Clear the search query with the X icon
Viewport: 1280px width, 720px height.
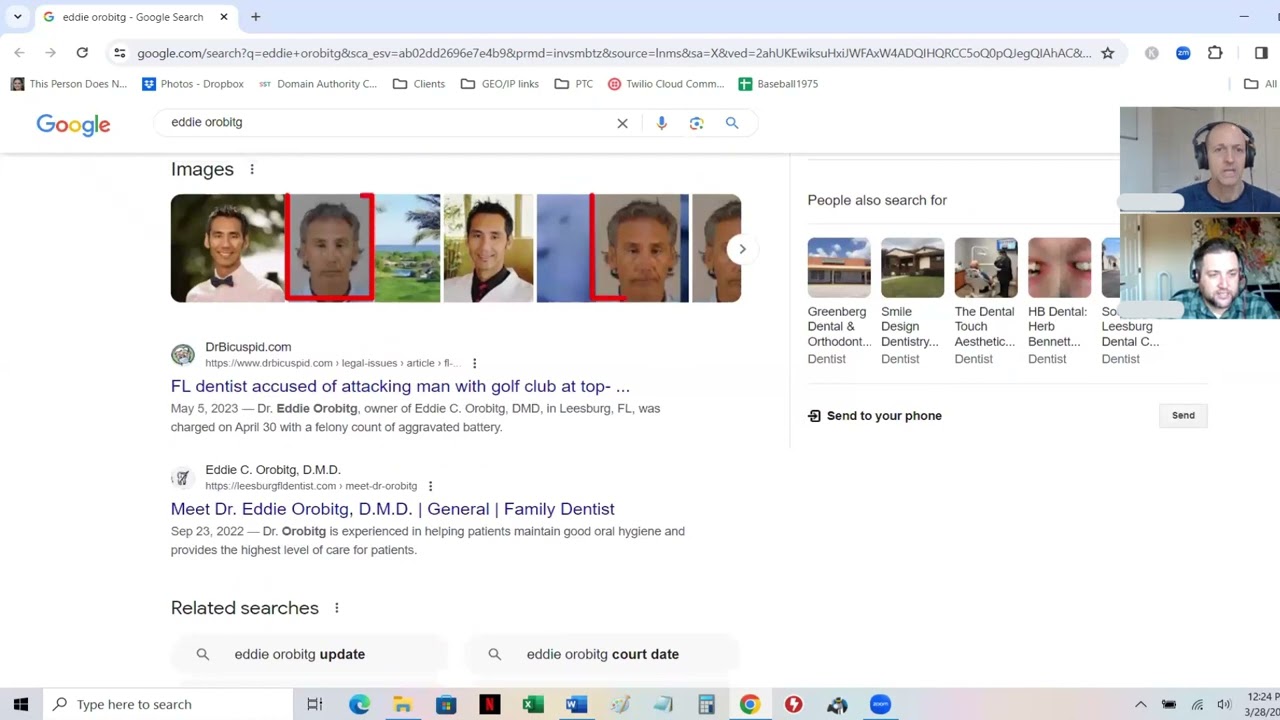click(622, 123)
